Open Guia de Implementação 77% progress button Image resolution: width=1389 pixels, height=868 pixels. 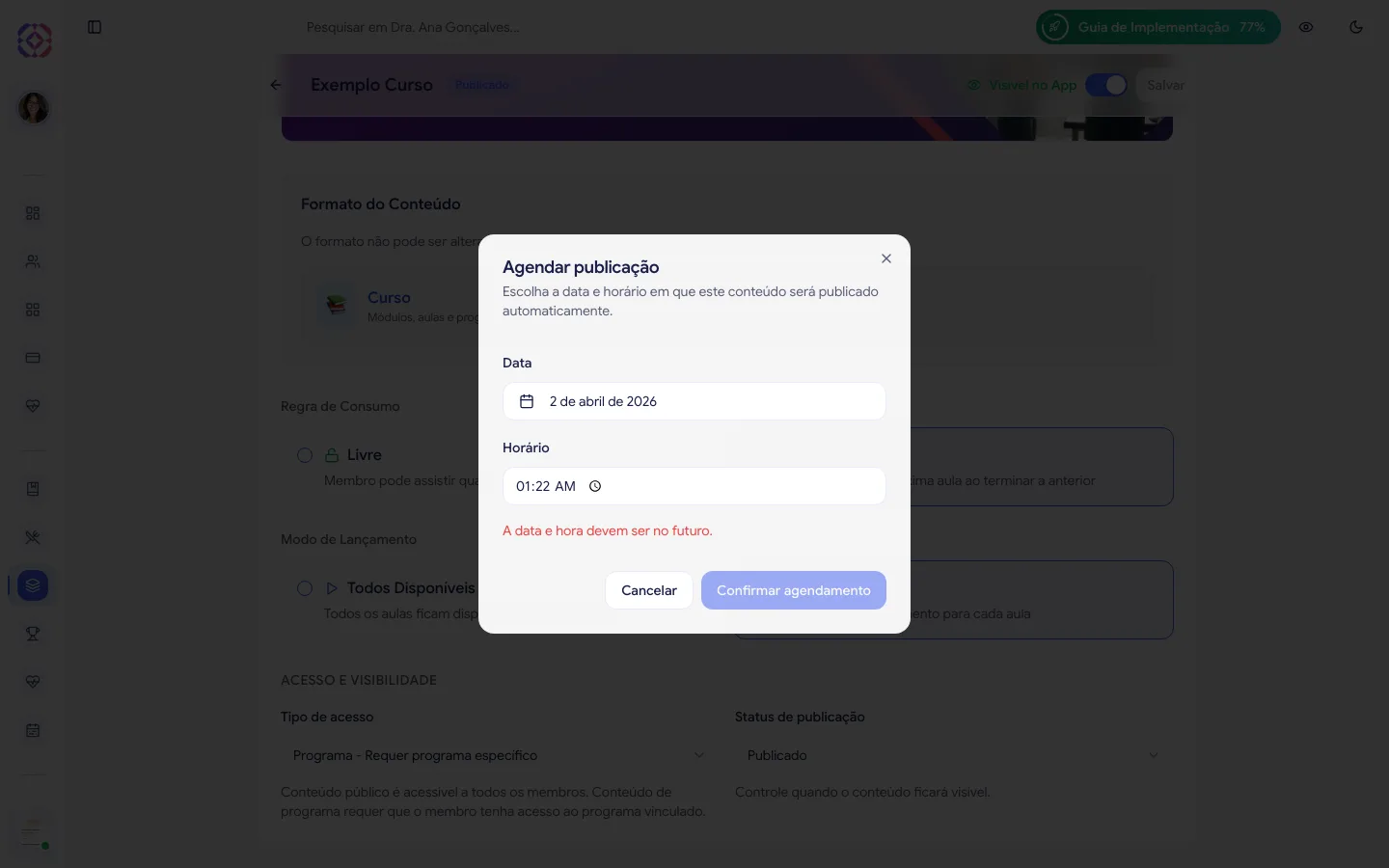1158,27
